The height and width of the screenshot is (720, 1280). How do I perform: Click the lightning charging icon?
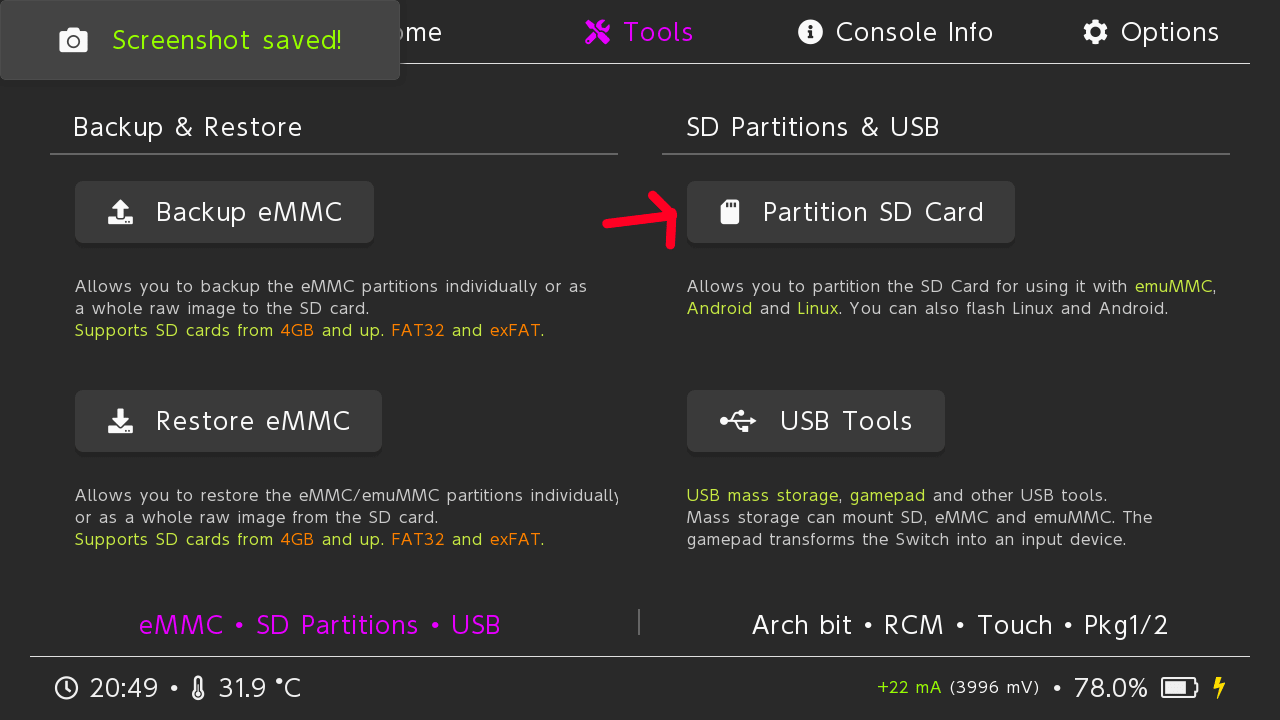1218,688
